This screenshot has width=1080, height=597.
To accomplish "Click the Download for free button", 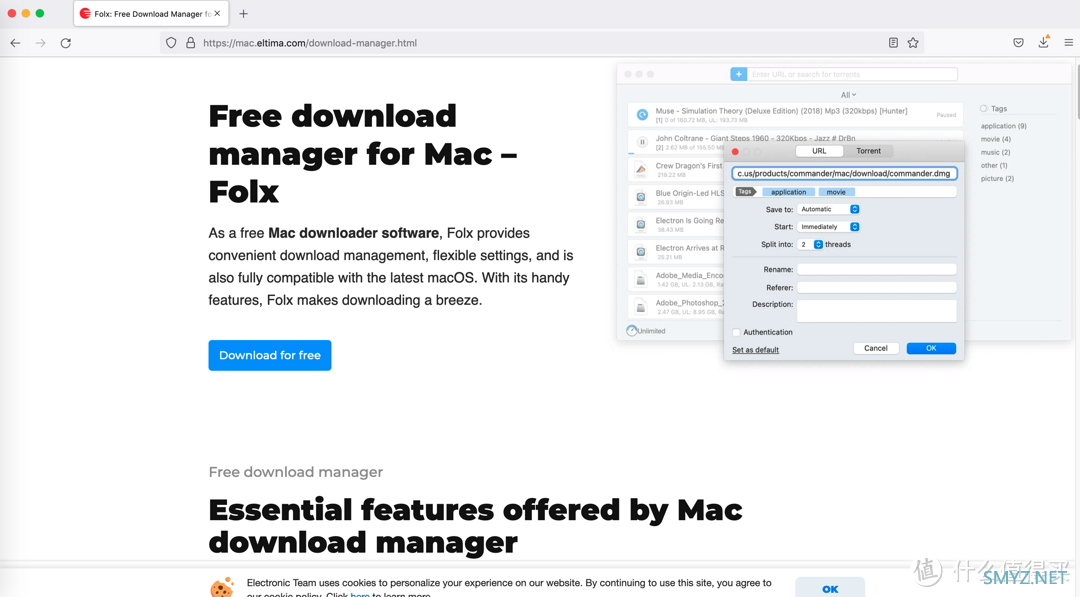I will click(x=270, y=355).
